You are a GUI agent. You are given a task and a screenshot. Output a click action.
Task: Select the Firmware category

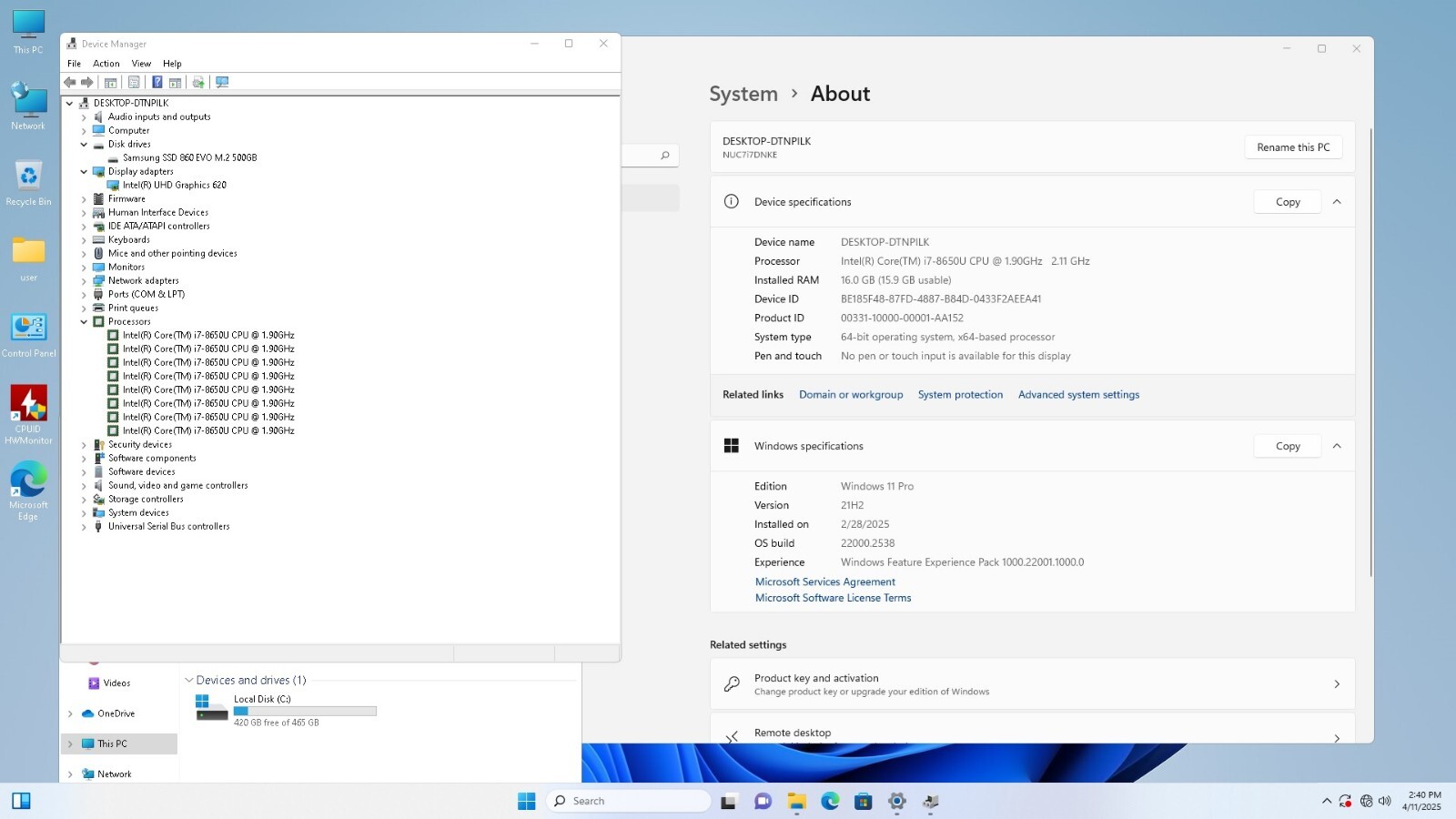tap(126, 198)
